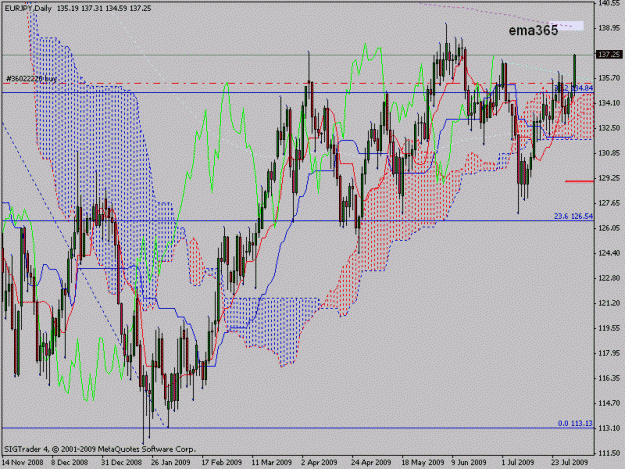Click the 129.25 price axis label
Viewport: 625px width, 469px height.
609,178
